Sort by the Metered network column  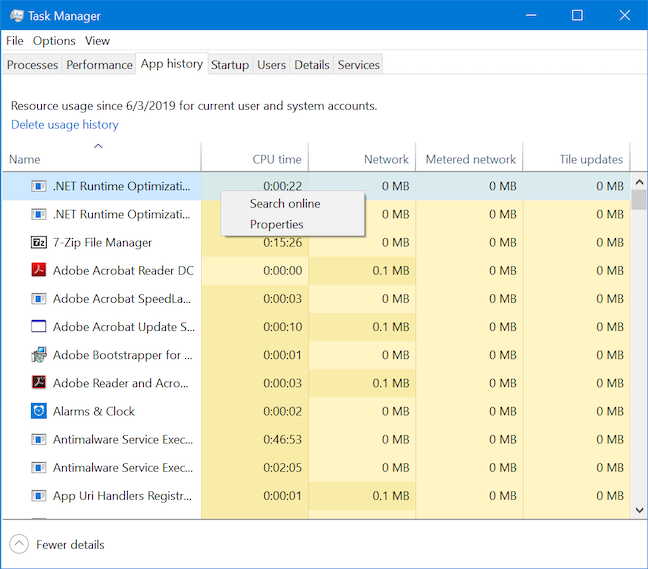(469, 157)
